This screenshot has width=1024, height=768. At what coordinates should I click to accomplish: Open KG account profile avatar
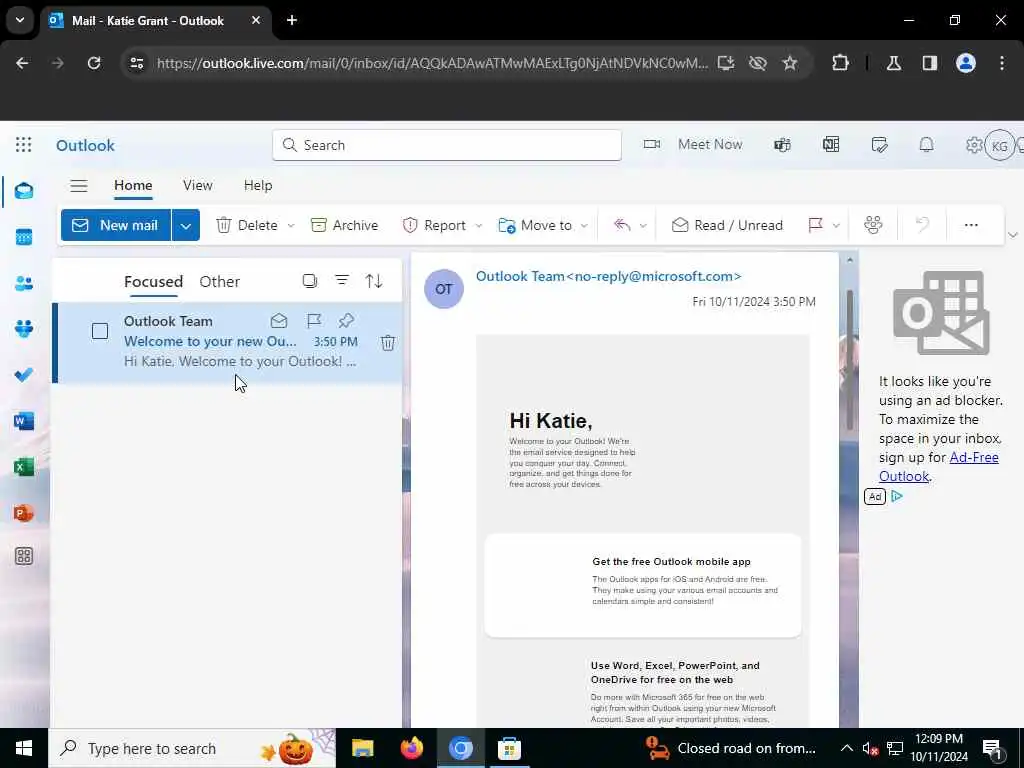pyautogui.click(x=999, y=146)
